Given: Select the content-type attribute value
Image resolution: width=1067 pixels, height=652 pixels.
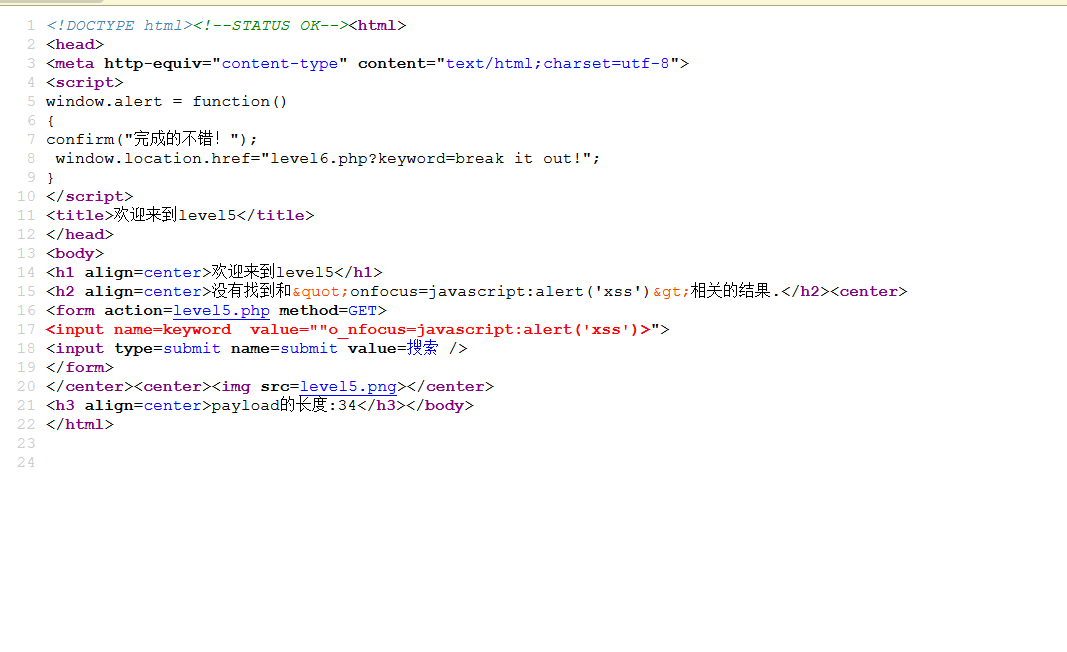Looking at the screenshot, I should (280, 63).
